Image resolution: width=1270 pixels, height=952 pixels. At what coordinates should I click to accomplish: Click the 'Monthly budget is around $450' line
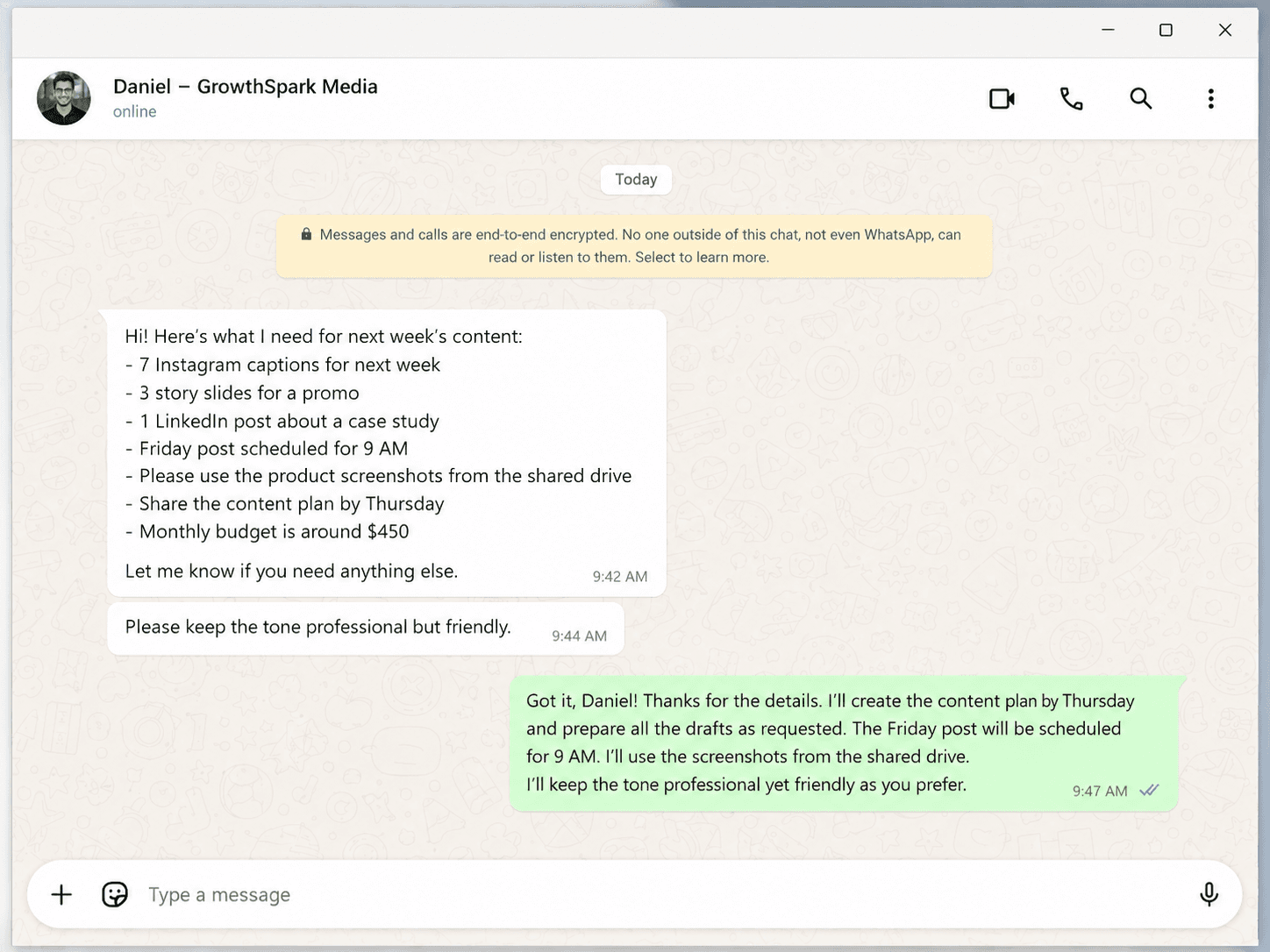click(x=267, y=532)
